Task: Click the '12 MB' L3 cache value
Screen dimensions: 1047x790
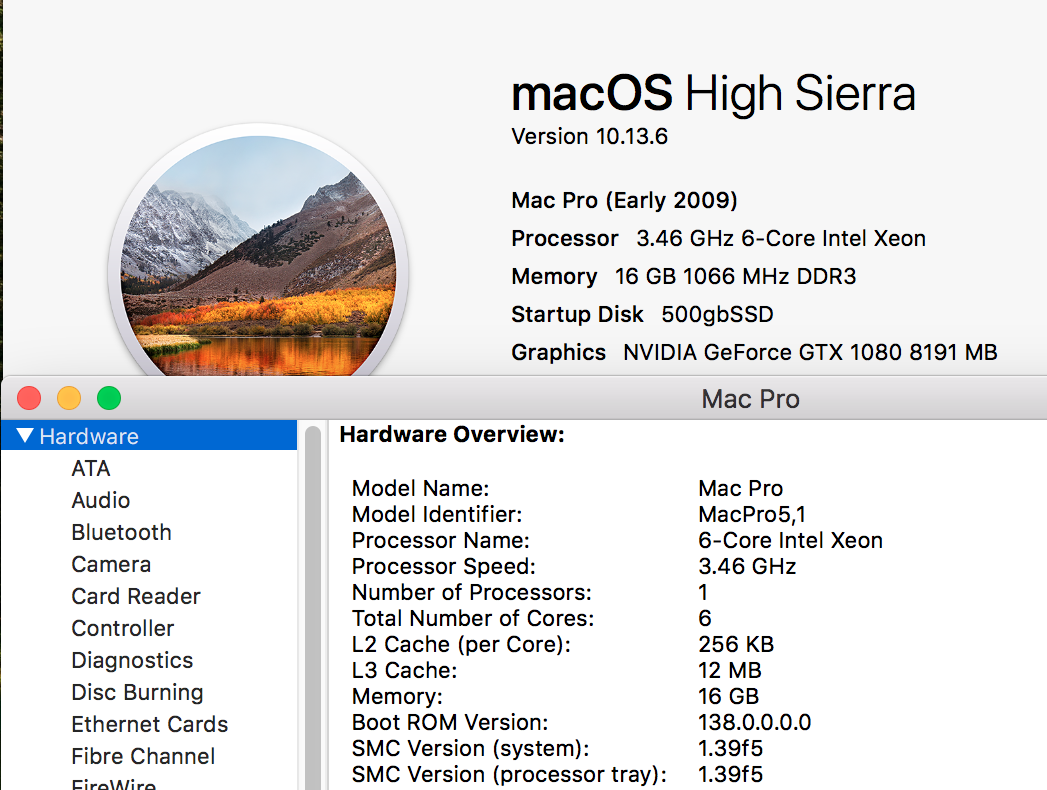Action: click(x=730, y=670)
